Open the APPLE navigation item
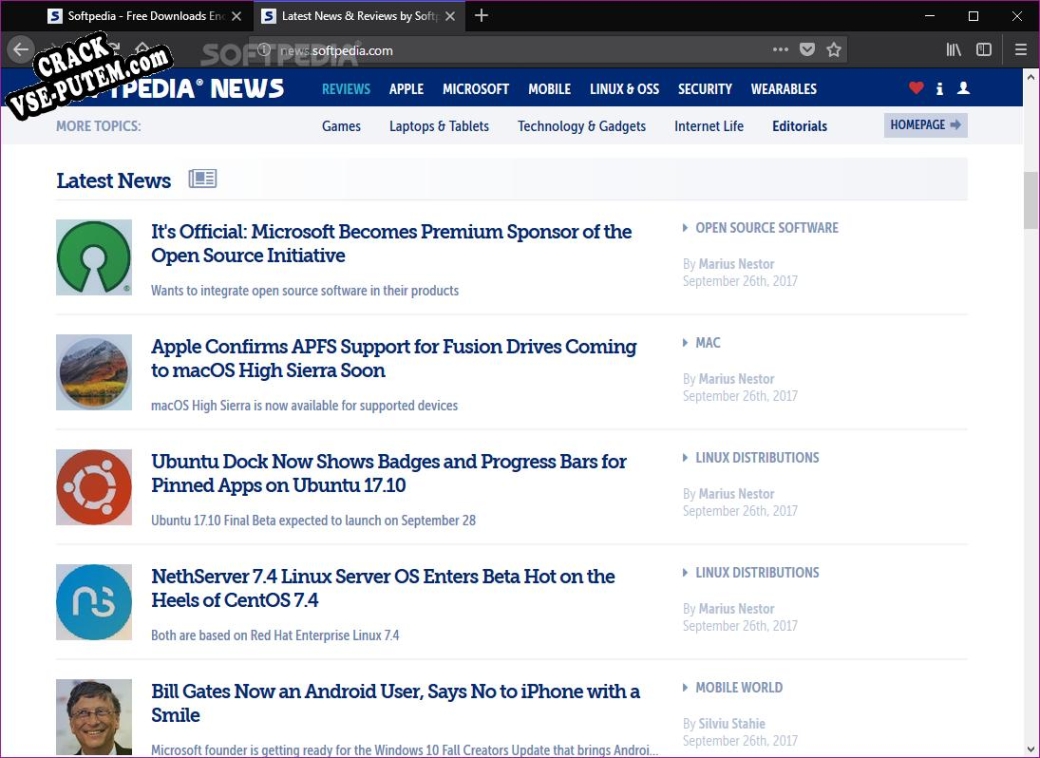The height and width of the screenshot is (758, 1040). coord(406,89)
